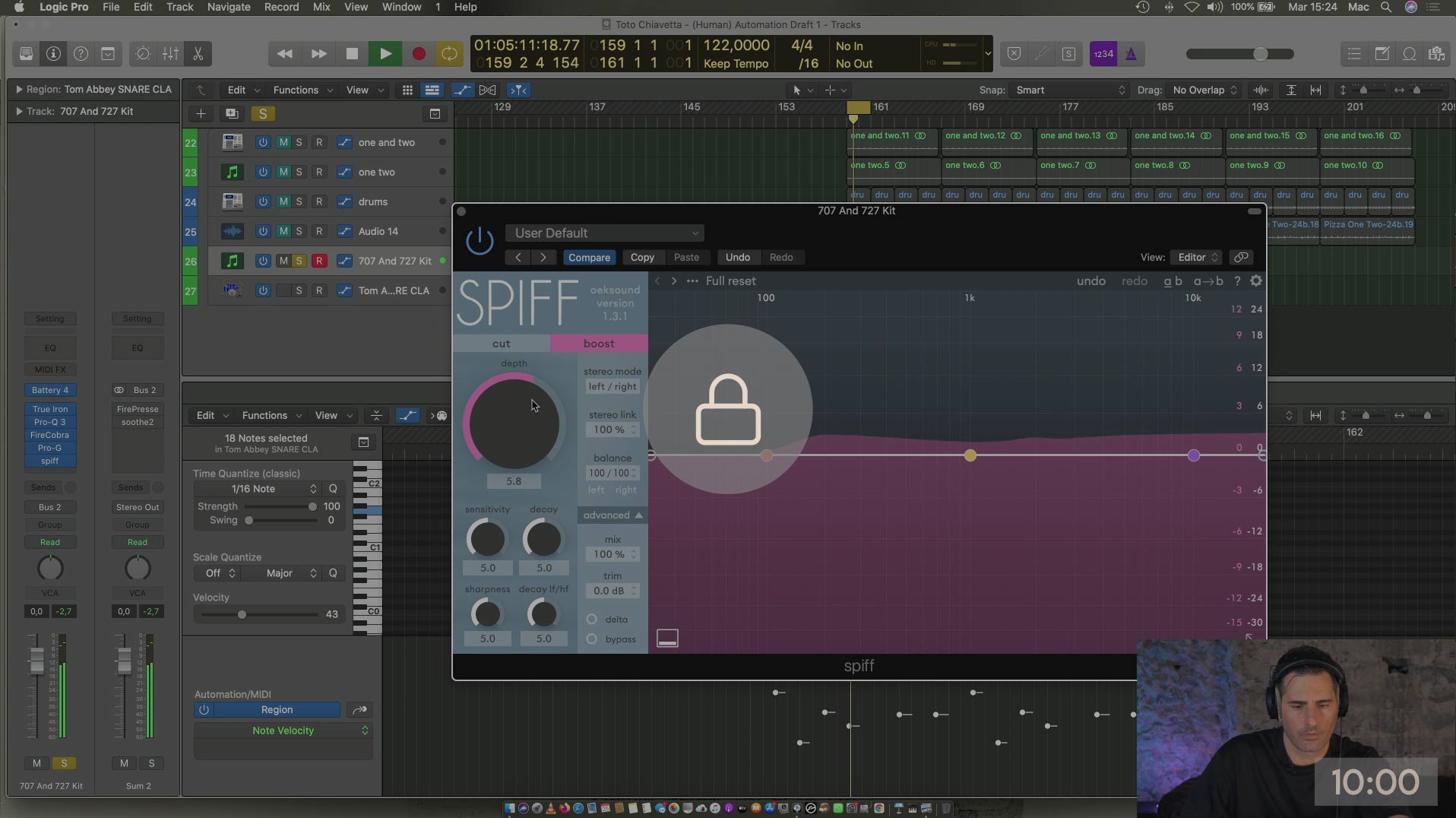Open the Editors scissors button

pos(198,54)
